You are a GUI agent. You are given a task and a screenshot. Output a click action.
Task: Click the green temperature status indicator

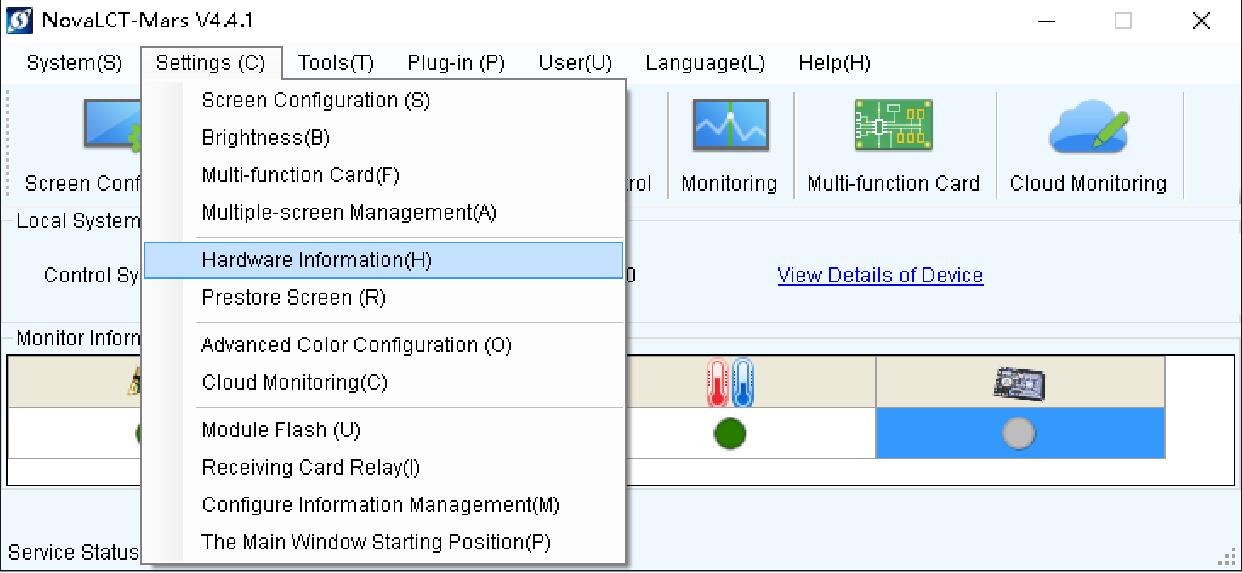tap(730, 434)
